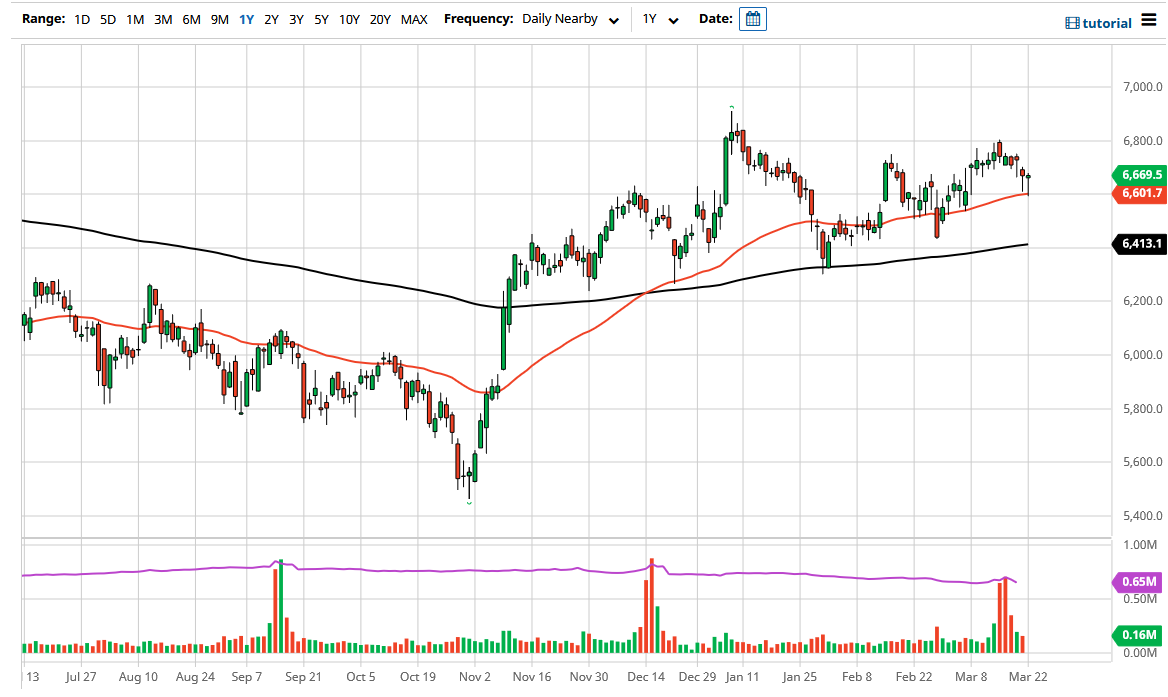Click the Range label text

click(43, 19)
